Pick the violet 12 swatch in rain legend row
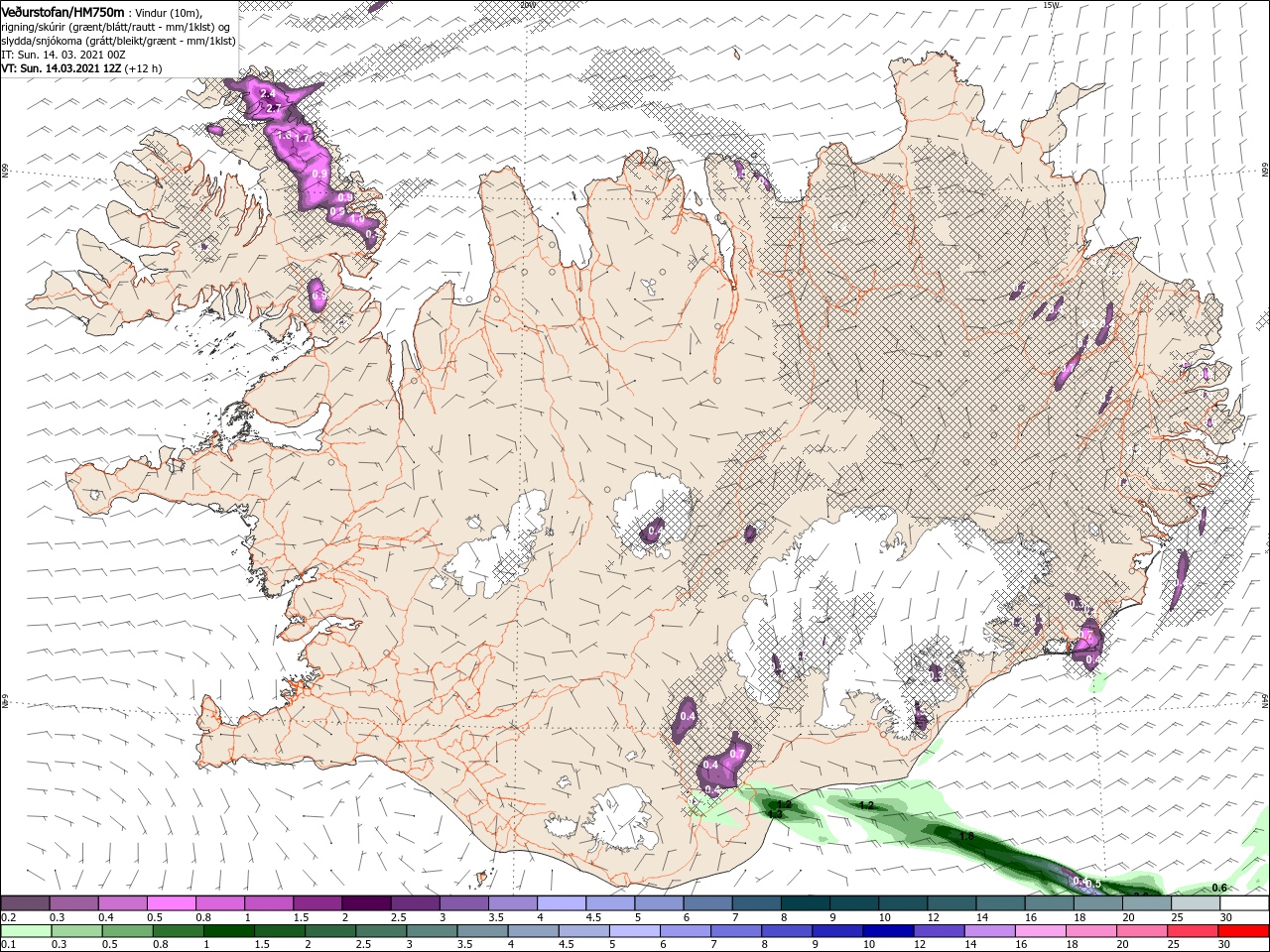 [939, 931]
